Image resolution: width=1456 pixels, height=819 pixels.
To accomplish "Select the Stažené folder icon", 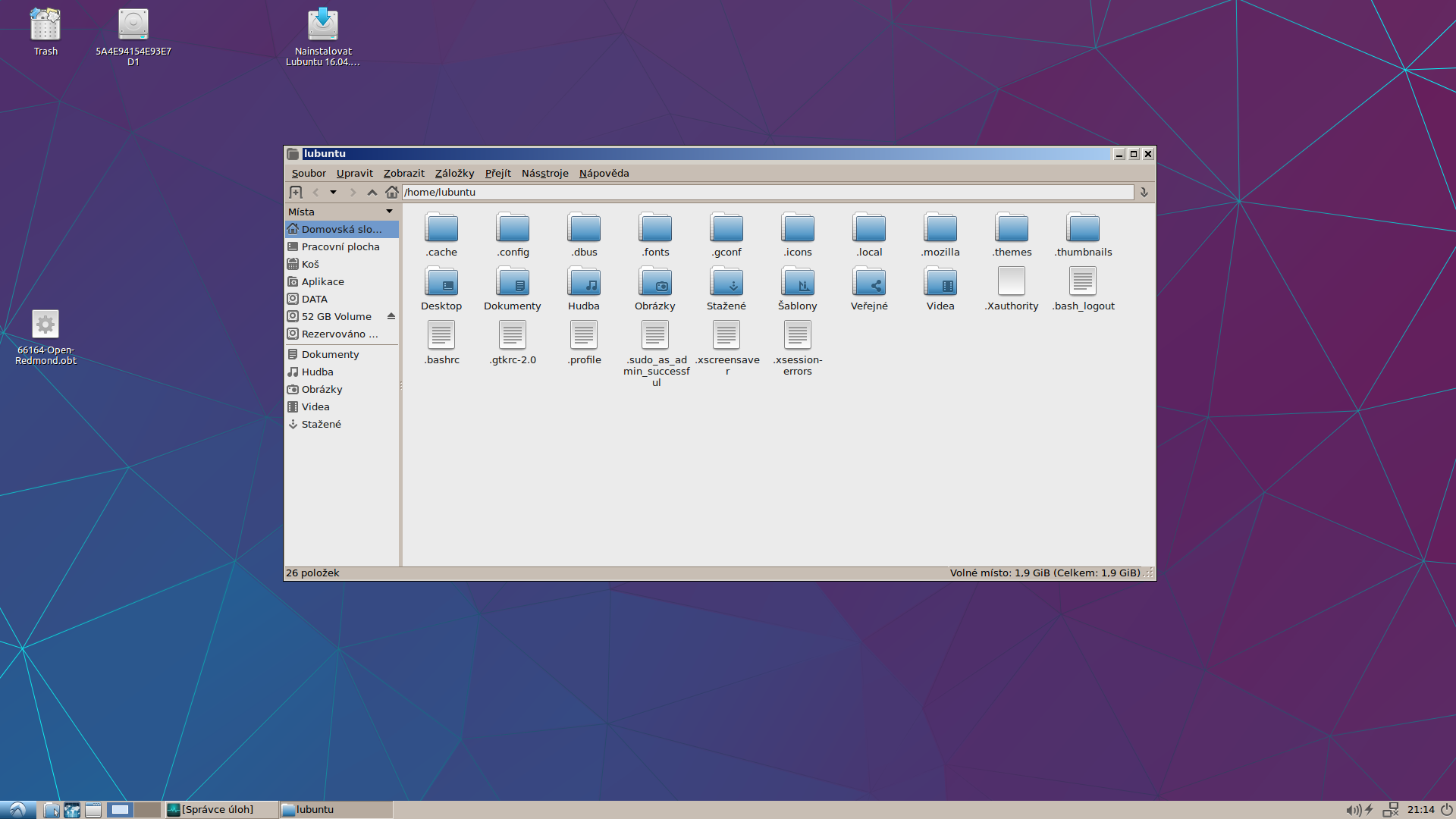I will 726,283.
